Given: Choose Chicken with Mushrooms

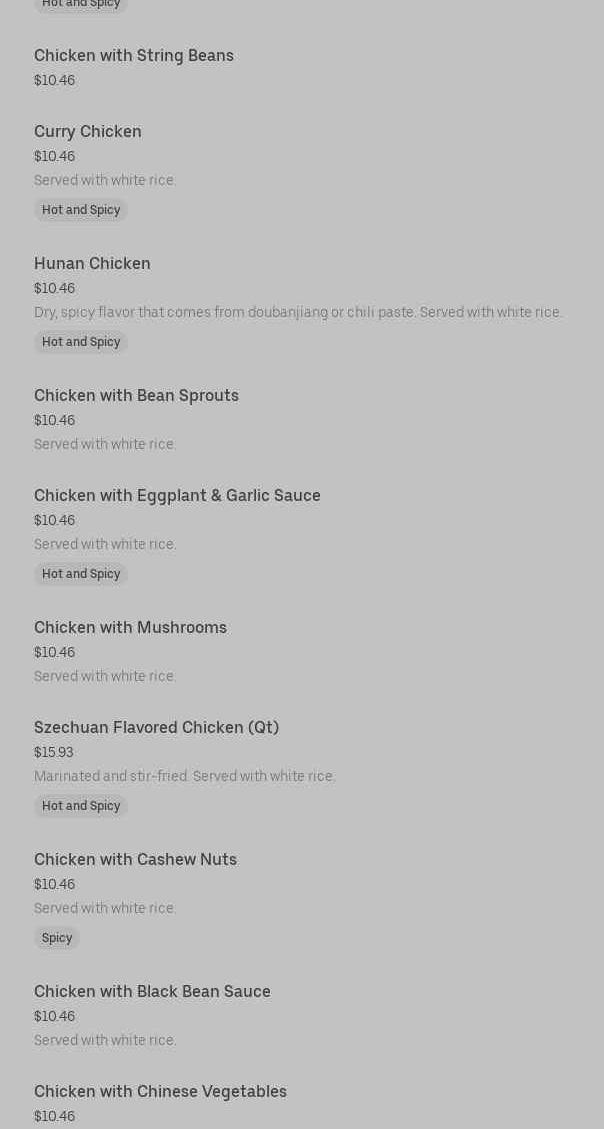Looking at the screenshot, I should click(x=130, y=628).
